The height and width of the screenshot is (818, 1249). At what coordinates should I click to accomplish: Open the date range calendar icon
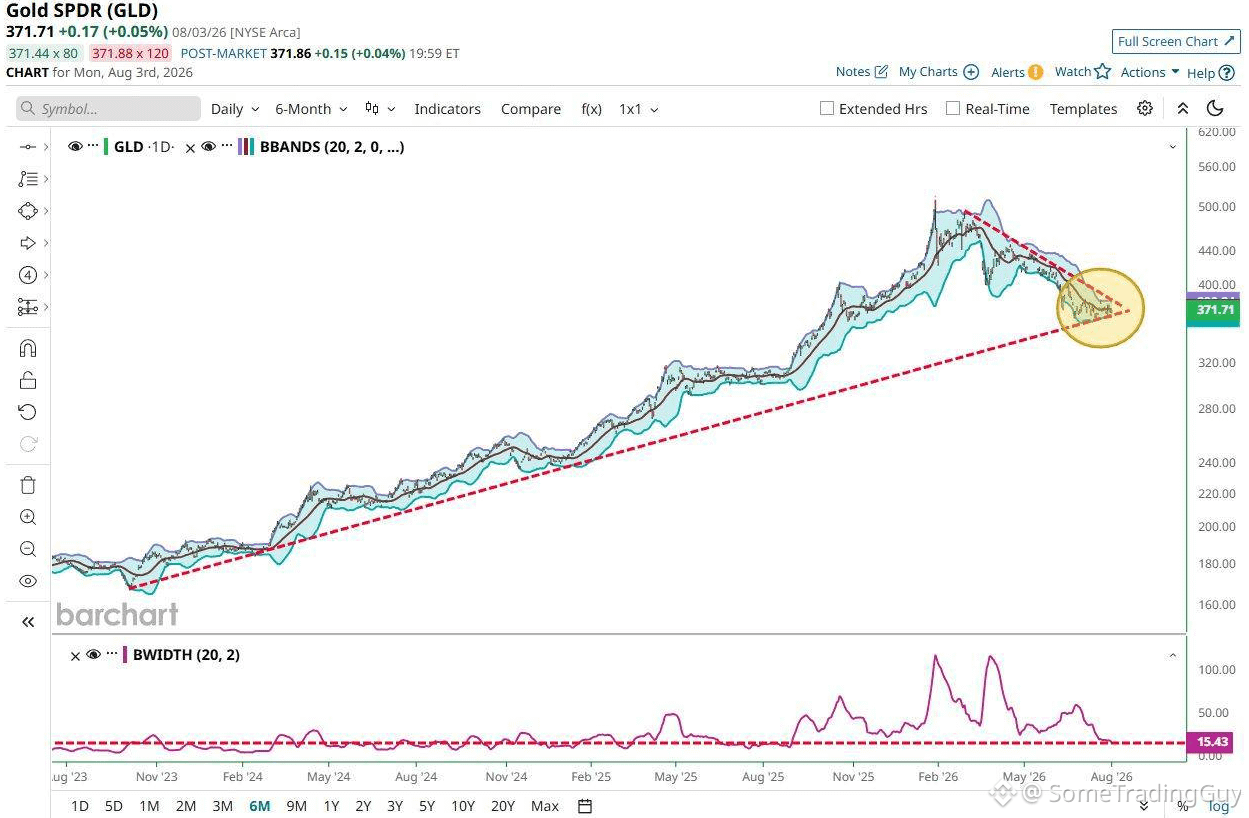585,806
